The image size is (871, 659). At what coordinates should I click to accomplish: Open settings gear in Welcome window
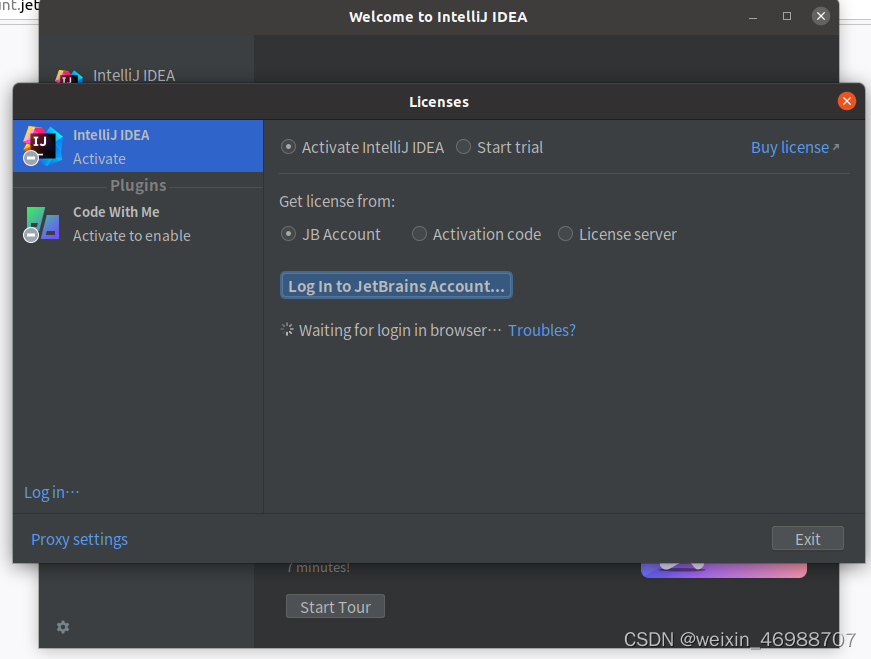pyautogui.click(x=63, y=627)
